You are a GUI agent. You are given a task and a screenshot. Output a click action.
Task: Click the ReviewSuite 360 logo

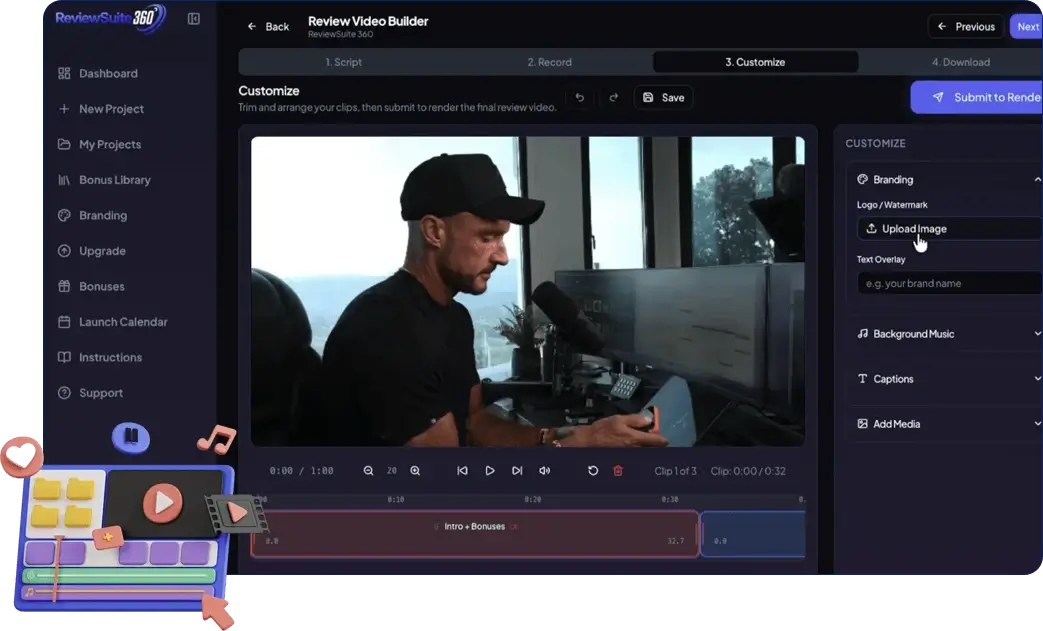(110, 18)
